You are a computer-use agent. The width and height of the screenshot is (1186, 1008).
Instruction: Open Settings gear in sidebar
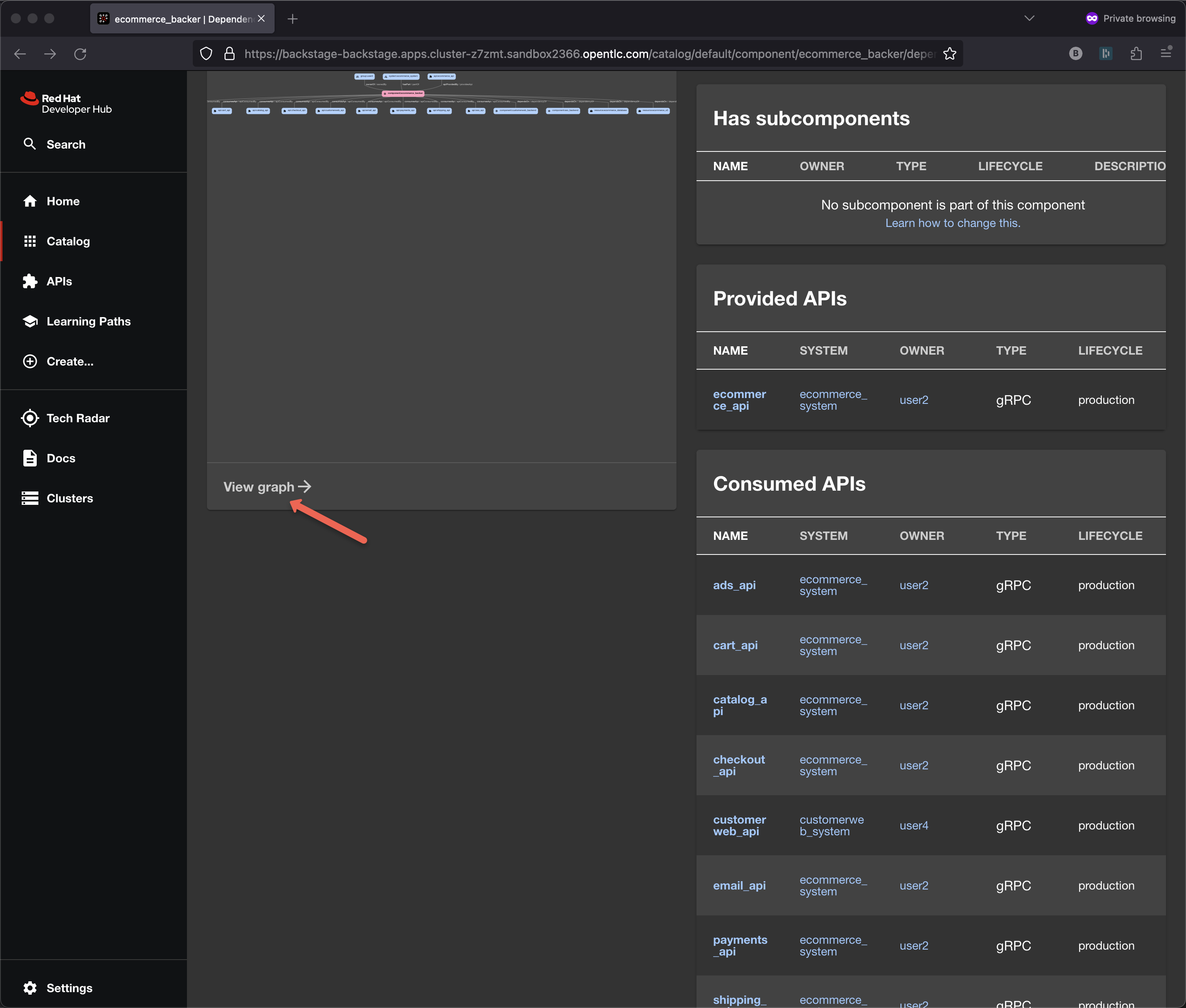click(30, 988)
